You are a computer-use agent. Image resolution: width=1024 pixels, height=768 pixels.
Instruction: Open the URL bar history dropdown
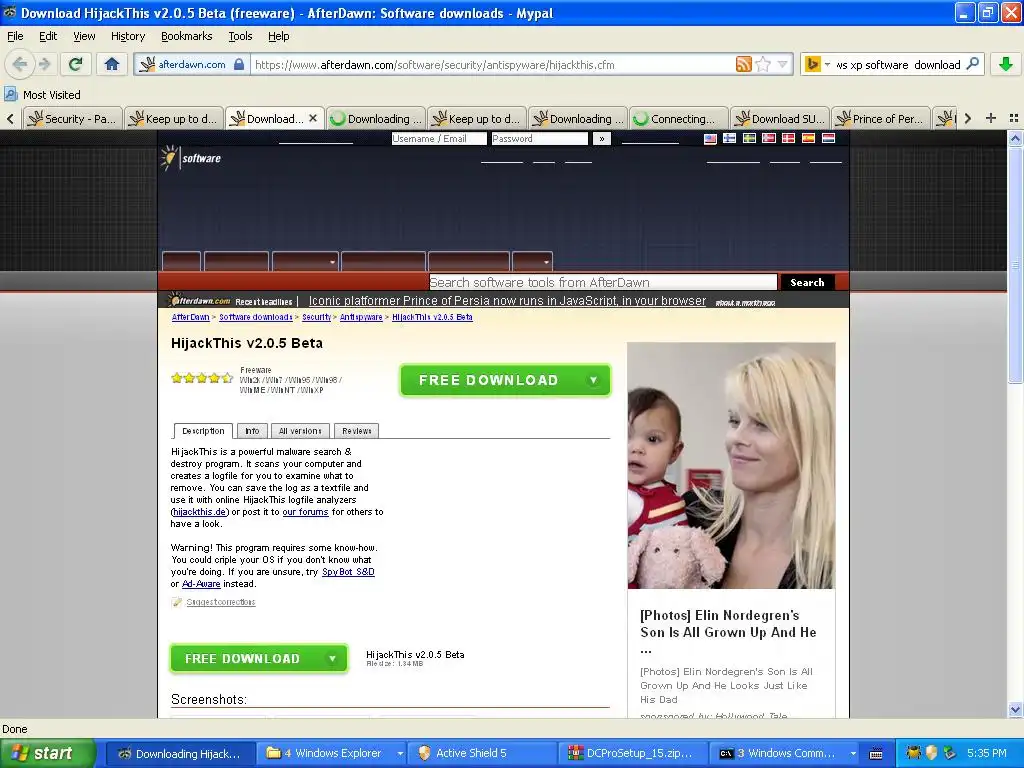782,64
